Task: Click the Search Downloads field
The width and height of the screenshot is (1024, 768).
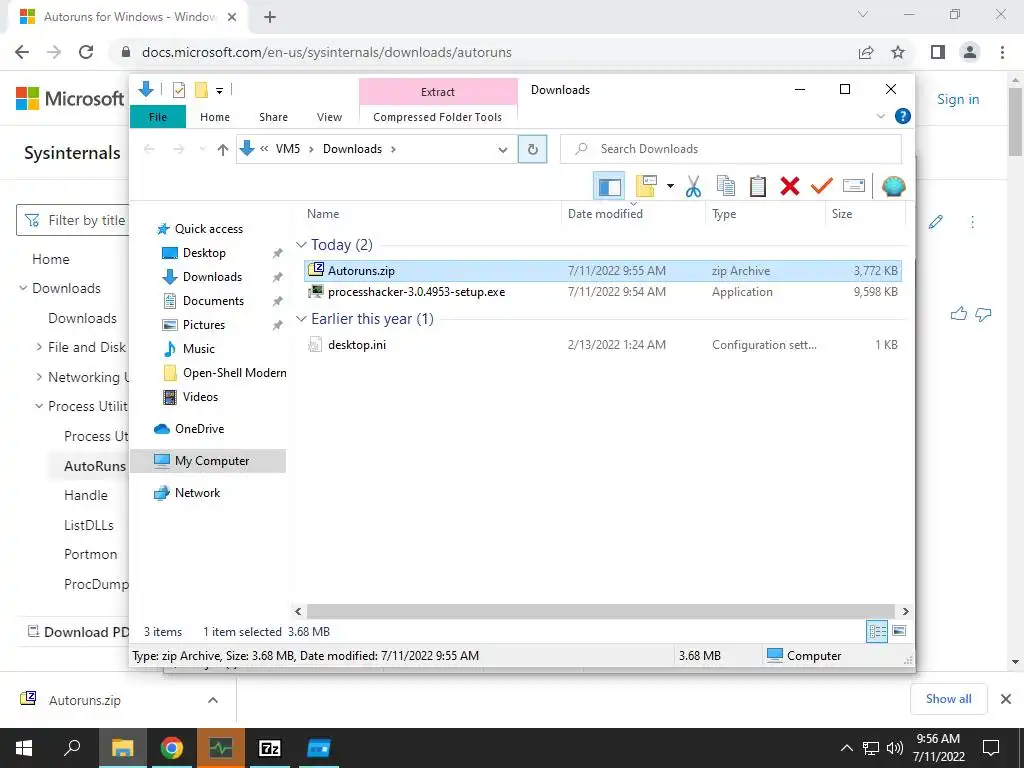Action: [x=731, y=149]
